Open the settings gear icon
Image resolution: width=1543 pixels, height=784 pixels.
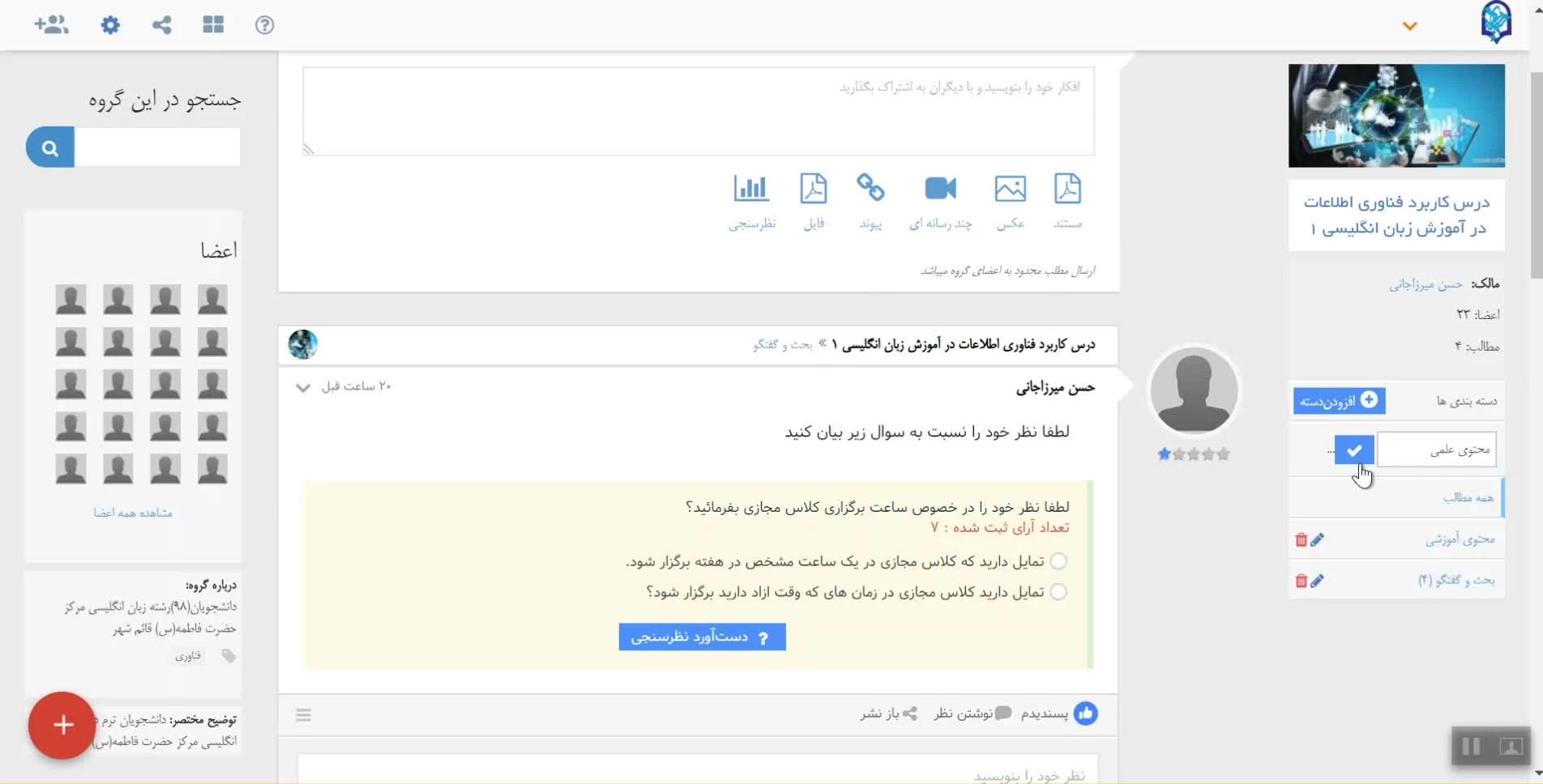[x=110, y=25]
